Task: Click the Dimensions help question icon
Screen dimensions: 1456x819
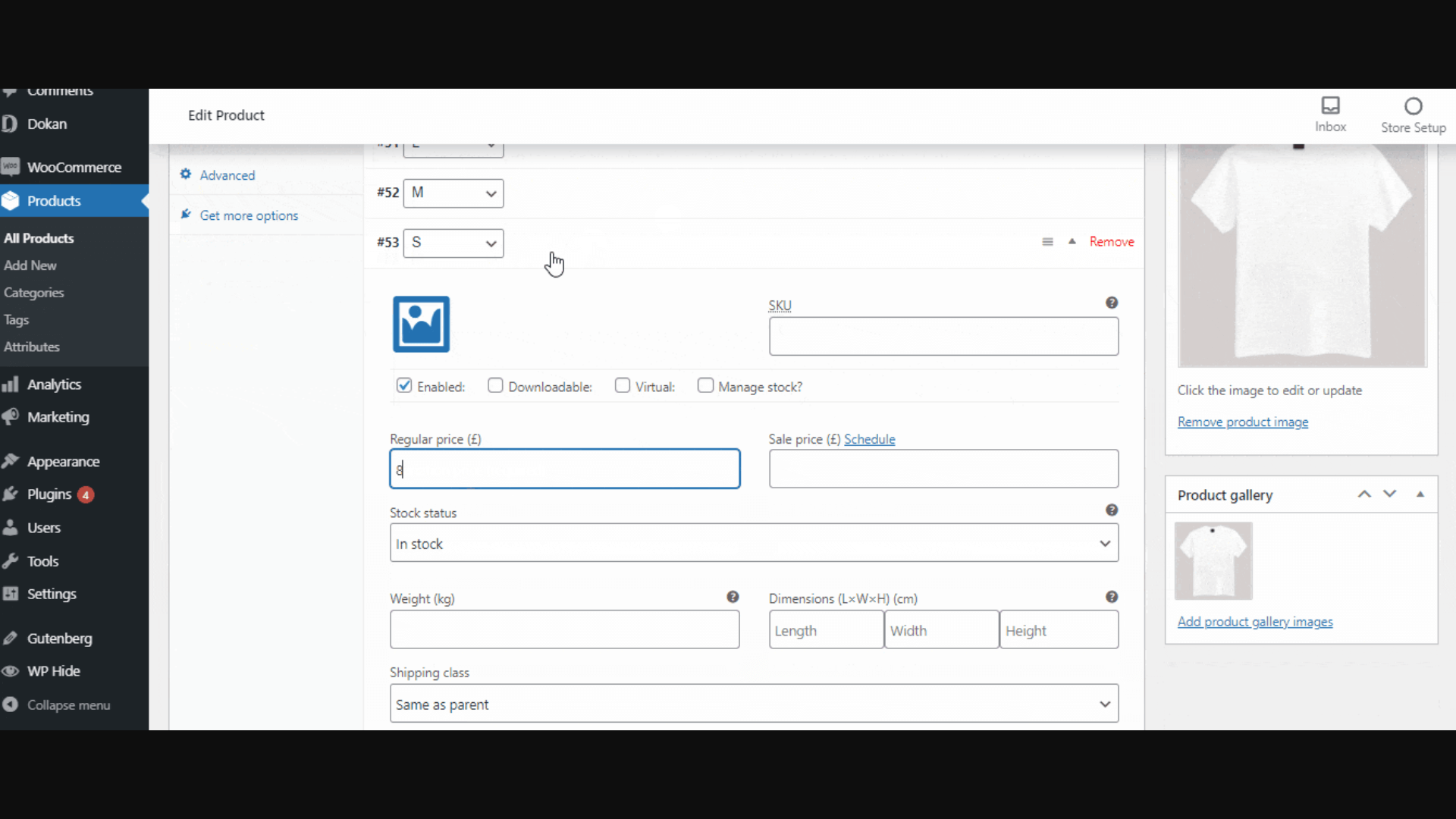Action: [x=1112, y=597]
